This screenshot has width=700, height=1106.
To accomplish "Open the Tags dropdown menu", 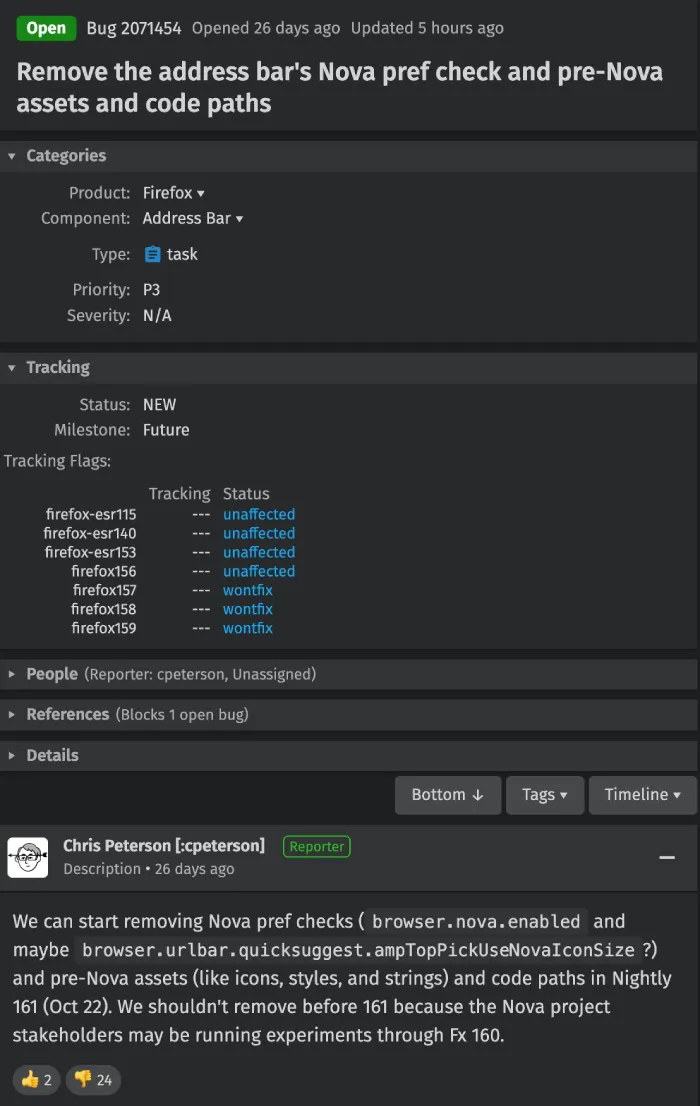I will (545, 795).
